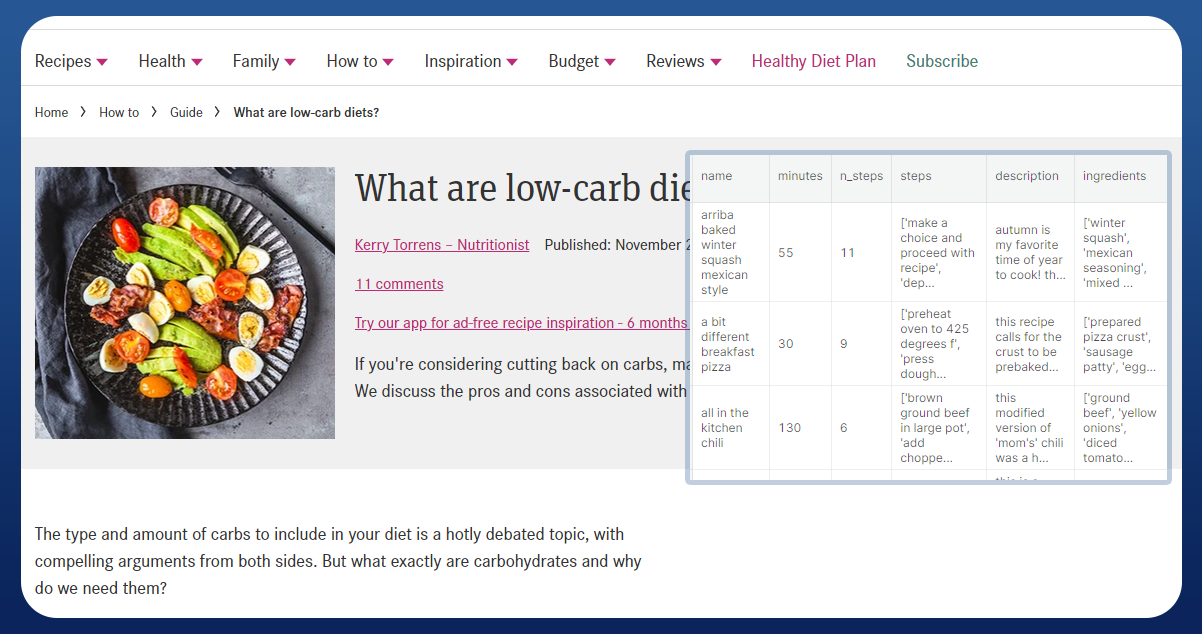Navigate to Home breadcrumb

(x=51, y=113)
